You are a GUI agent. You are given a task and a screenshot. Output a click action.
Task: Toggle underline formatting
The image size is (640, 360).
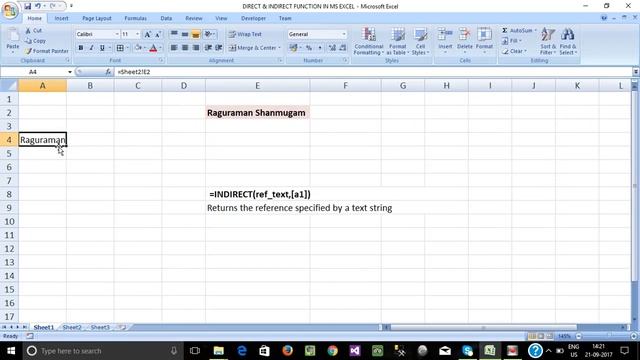[x=102, y=48]
